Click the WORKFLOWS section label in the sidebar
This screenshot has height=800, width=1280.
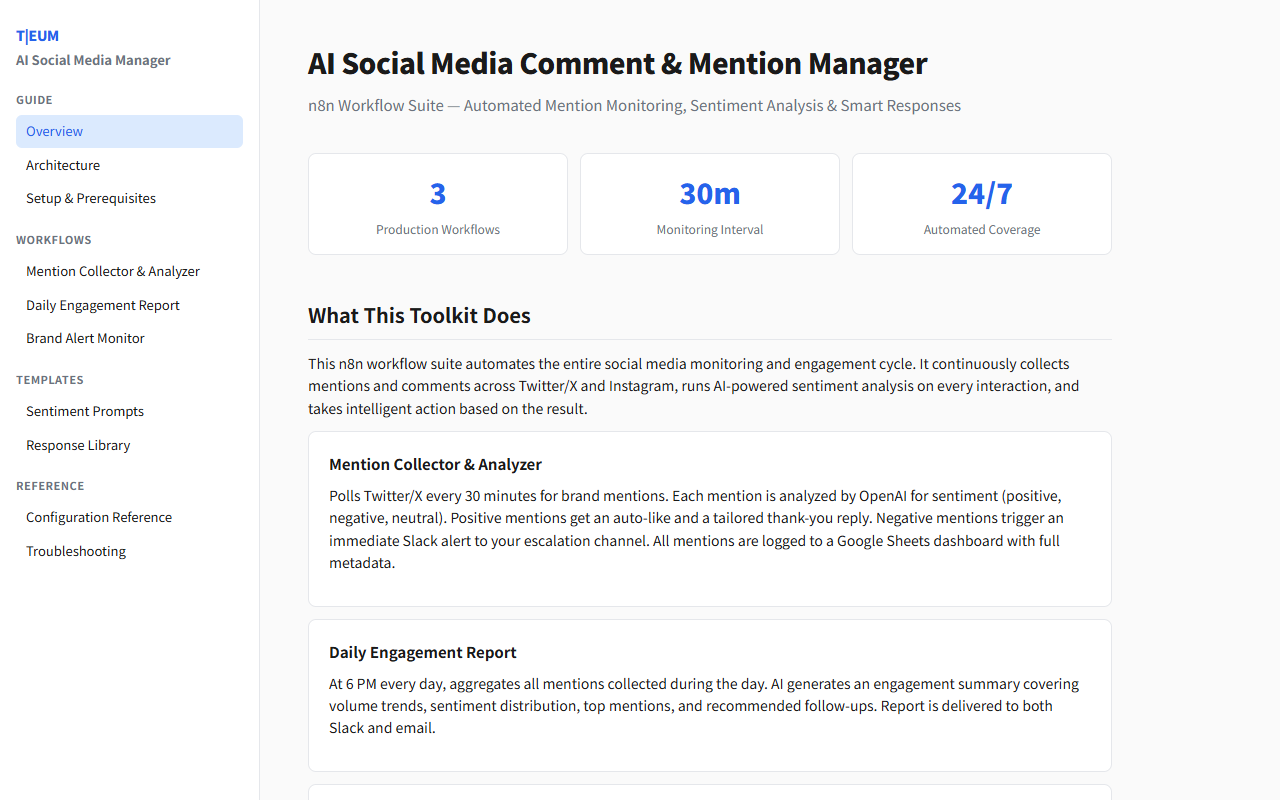pos(54,240)
